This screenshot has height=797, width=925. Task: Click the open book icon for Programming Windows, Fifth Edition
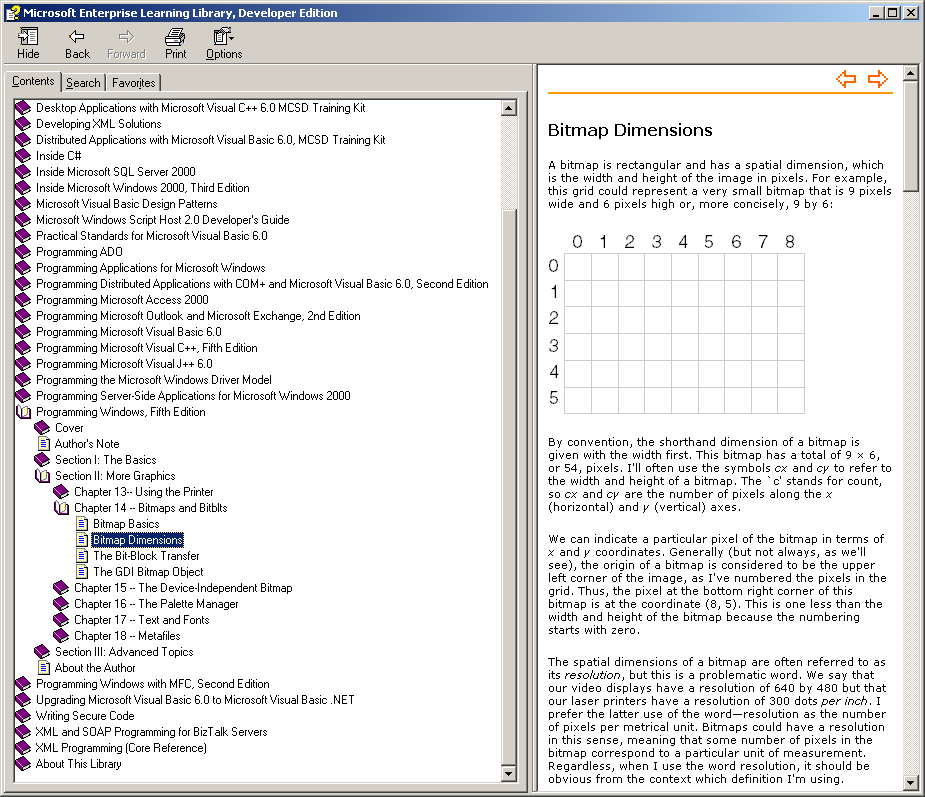click(x=23, y=412)
